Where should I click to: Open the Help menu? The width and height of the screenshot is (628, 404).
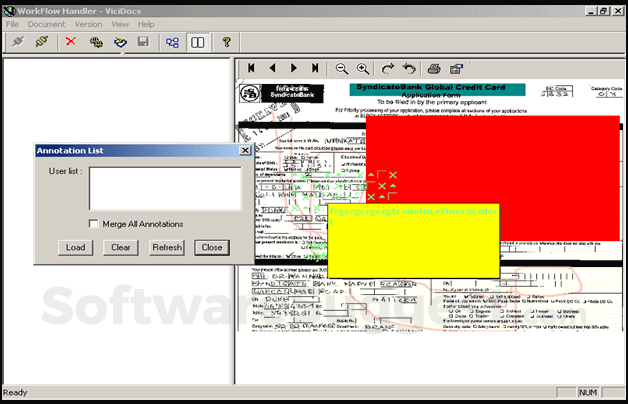click(146, 24)
